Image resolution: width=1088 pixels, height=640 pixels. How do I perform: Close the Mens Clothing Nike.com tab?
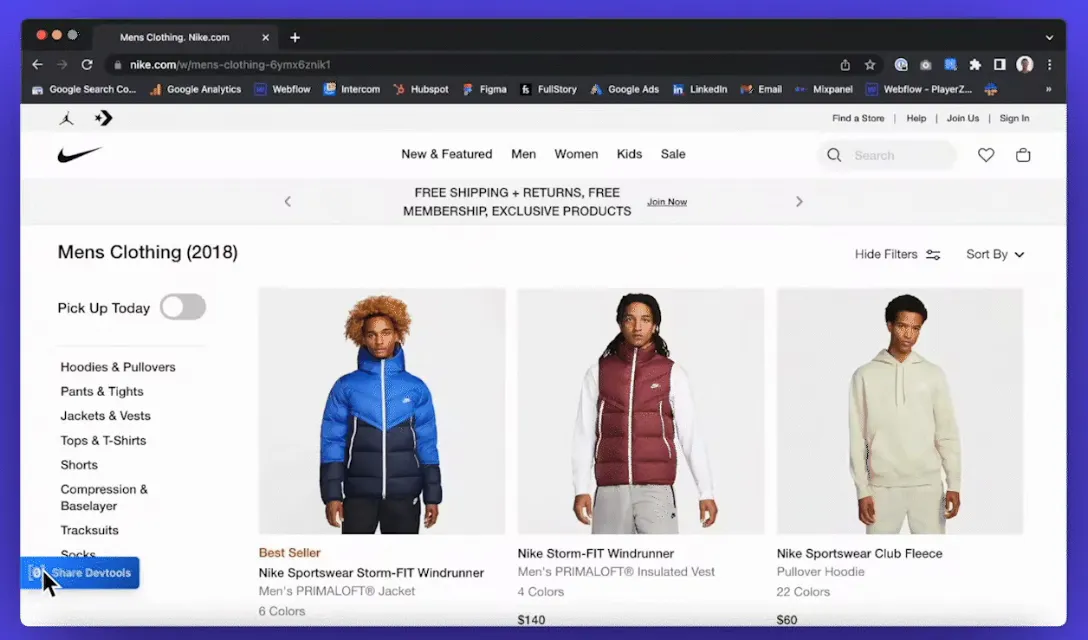tap(265, 37)
